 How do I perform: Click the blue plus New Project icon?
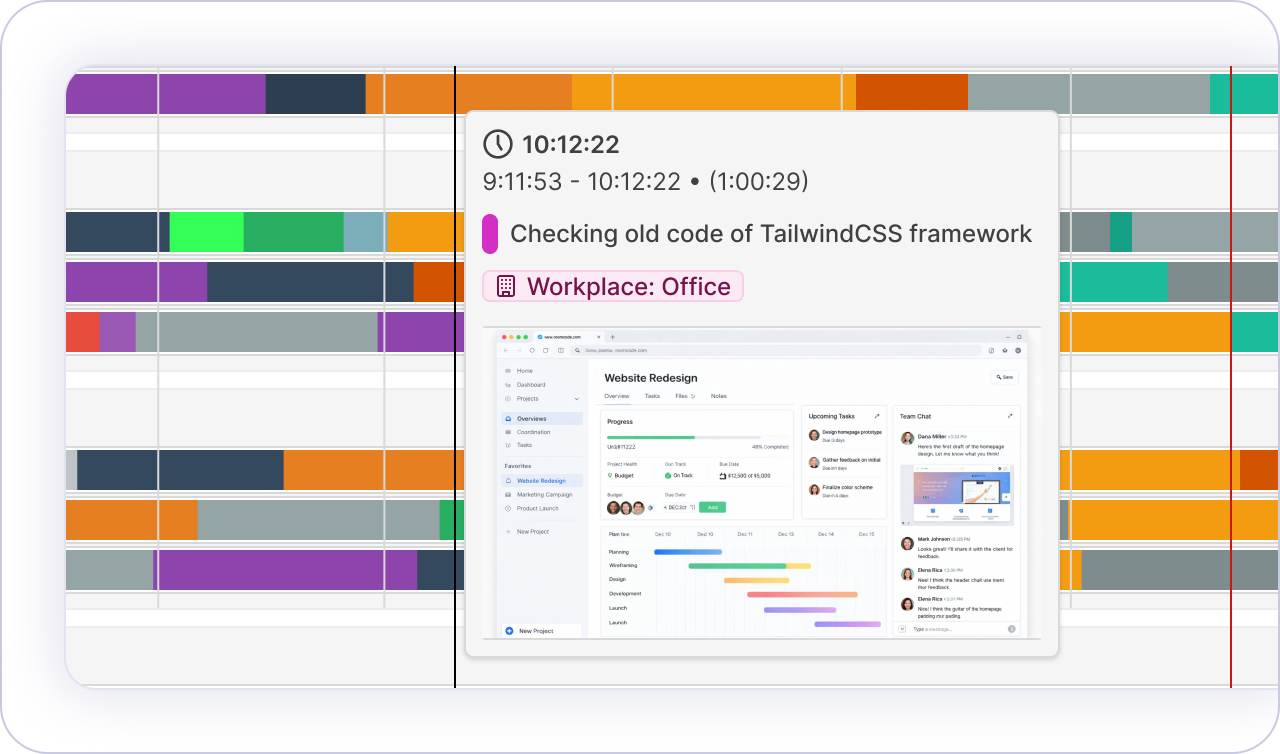509,631
